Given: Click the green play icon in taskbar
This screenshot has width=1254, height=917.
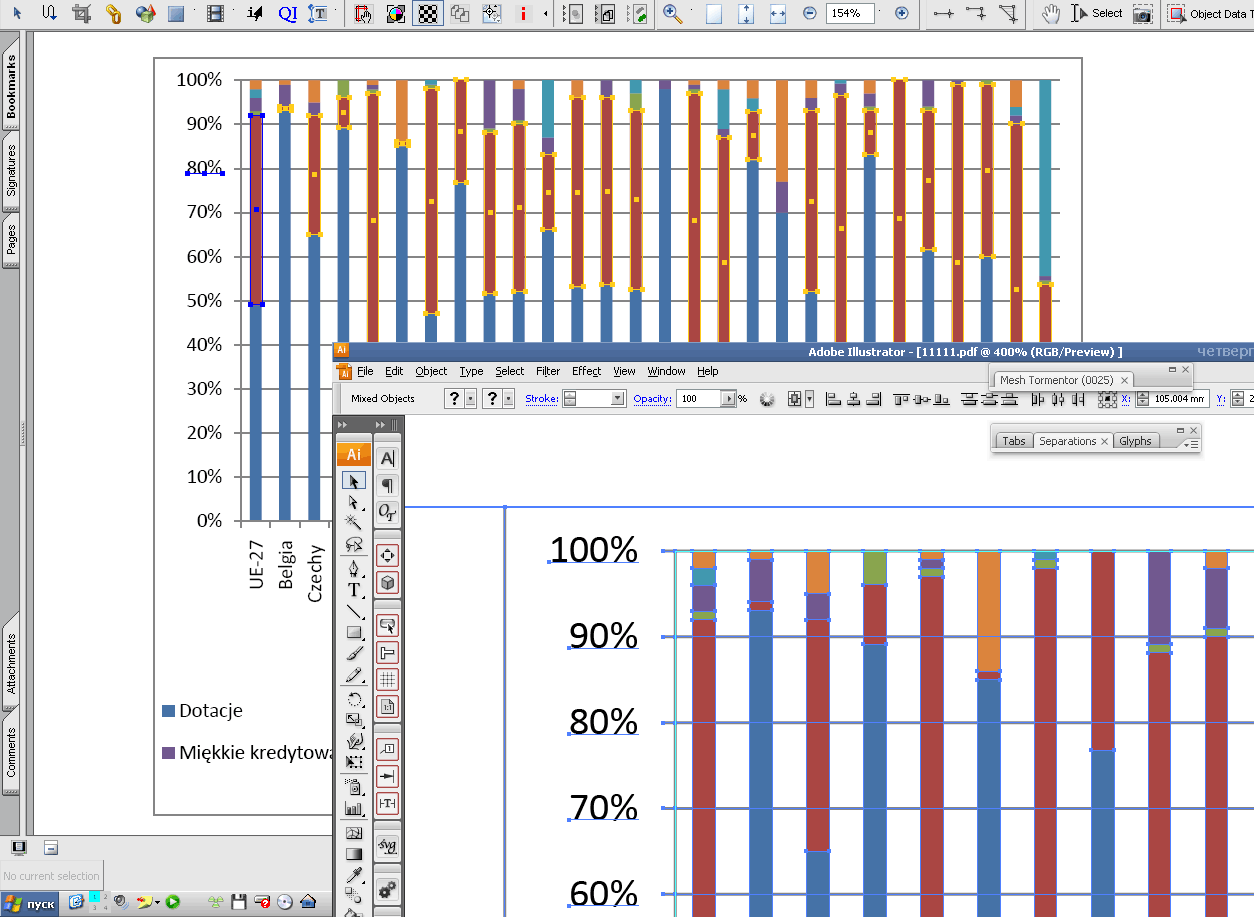Looking at the screenshot, I should point(172,902).
